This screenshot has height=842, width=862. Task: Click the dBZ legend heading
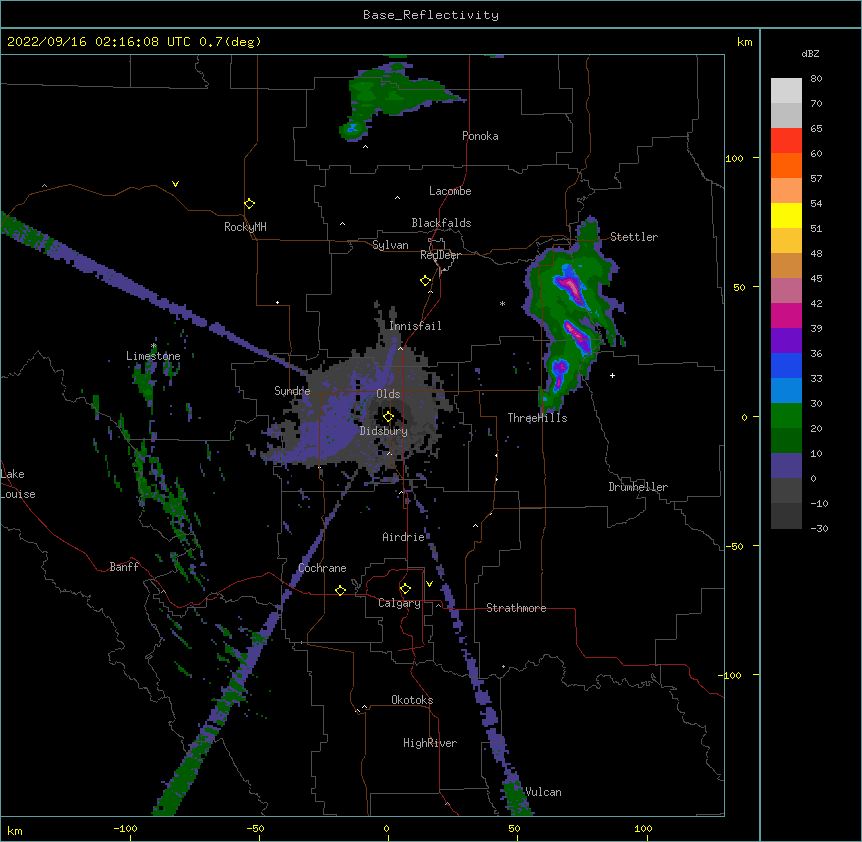(810, 54)
